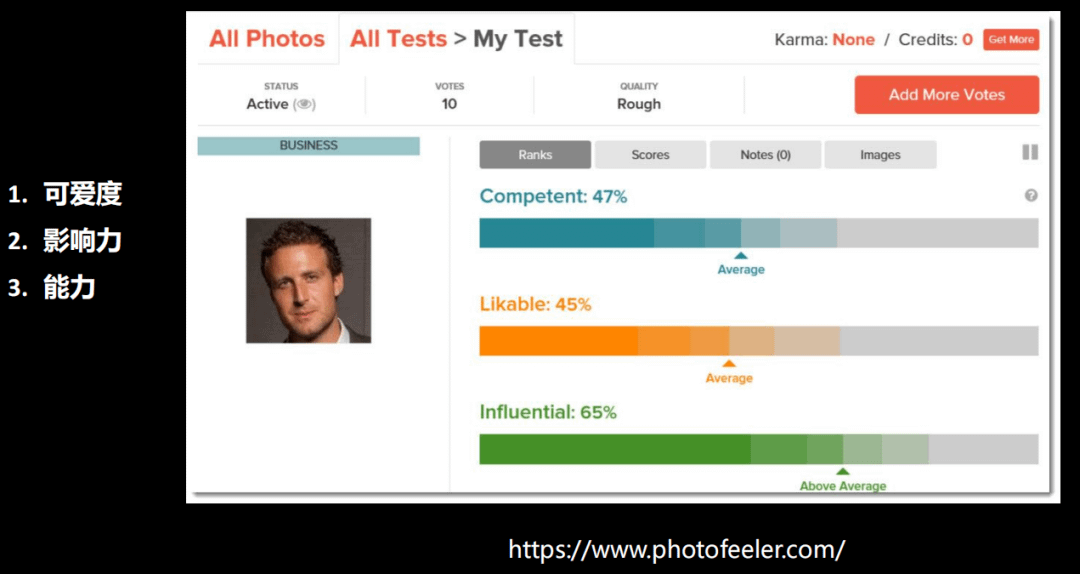Click the All Tests breadcrumb link

click(398, 39)
